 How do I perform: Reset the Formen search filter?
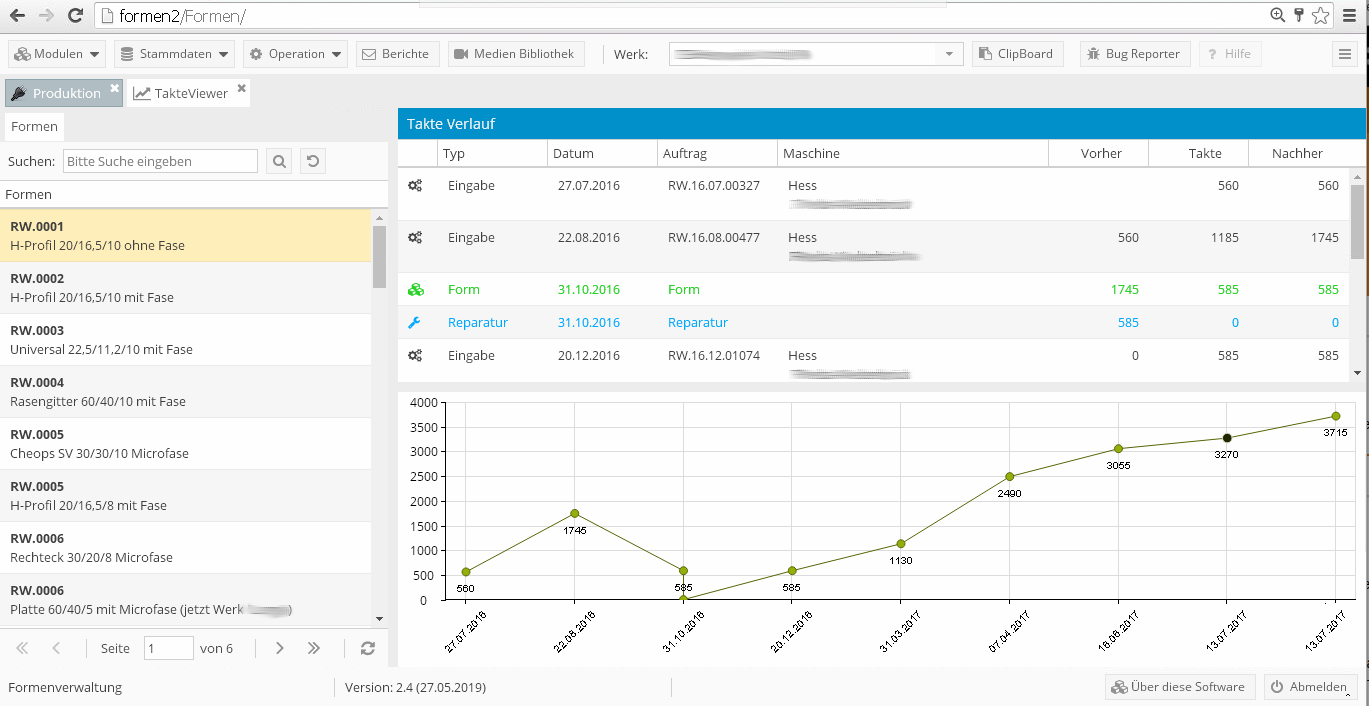tap(314, 161)
